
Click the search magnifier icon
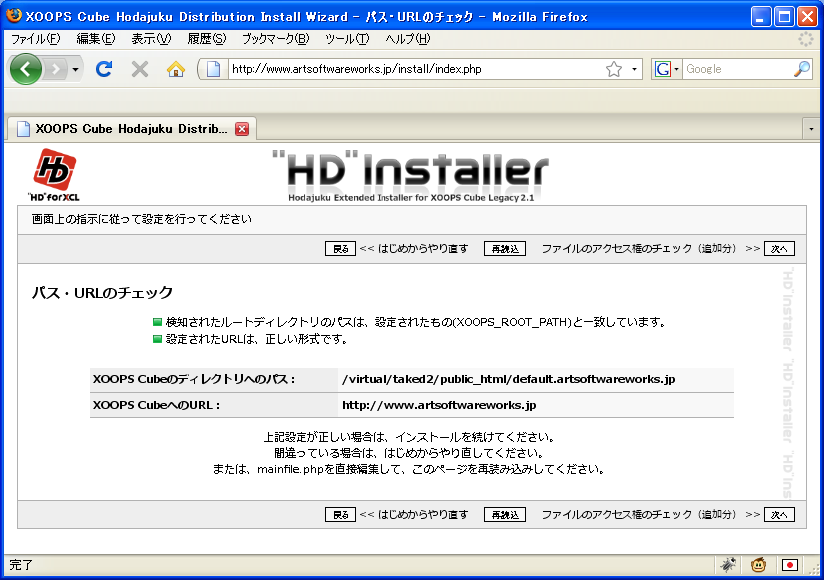(802, 69)
